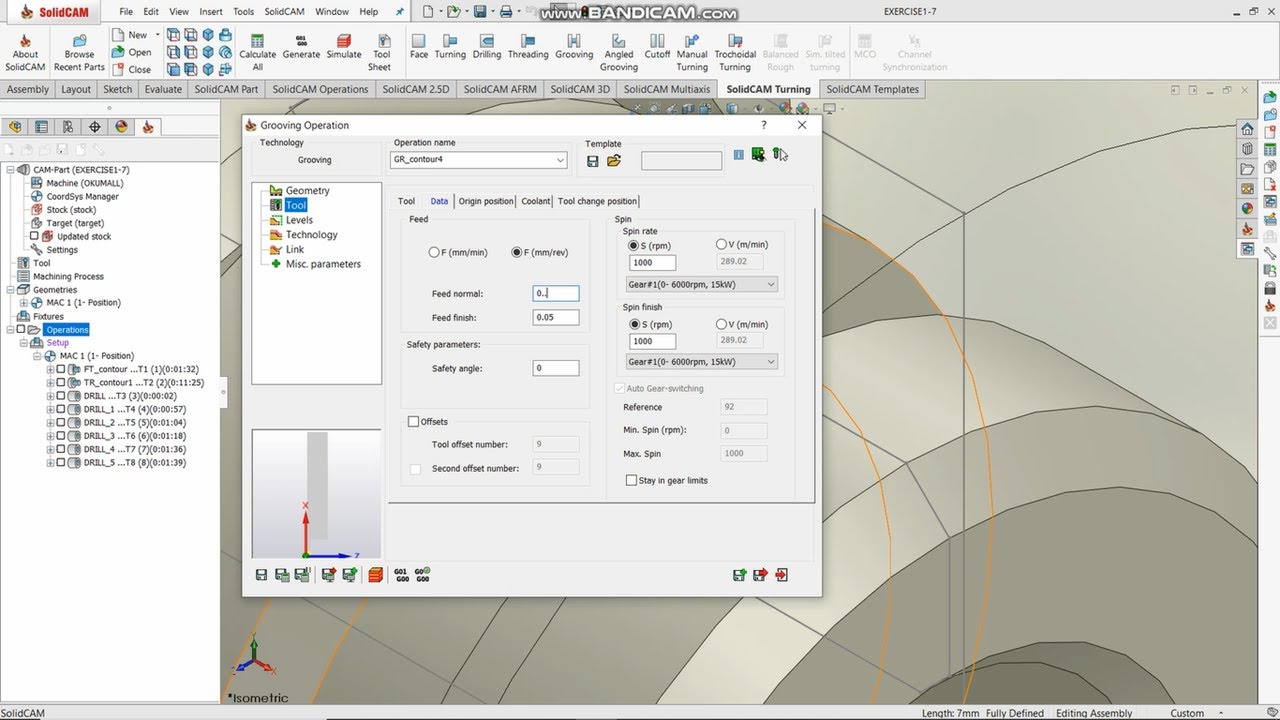The height and width of the screenshot is (720, 1280).
Task: Click the Exit icon at dialog bottom right
Action: point(781,575)
